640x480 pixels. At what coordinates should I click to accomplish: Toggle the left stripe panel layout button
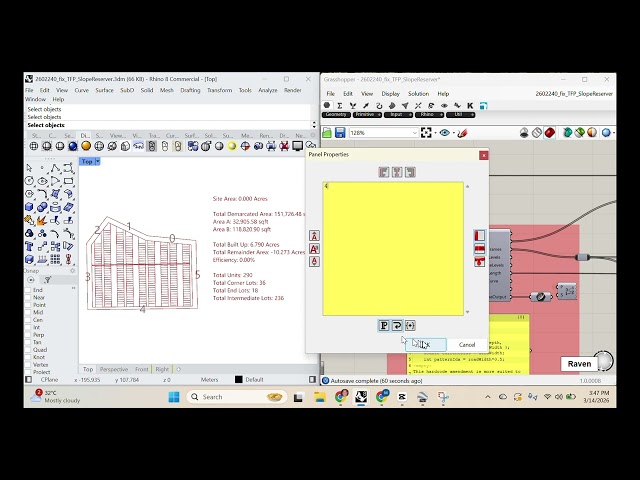(x=480, y=236)
